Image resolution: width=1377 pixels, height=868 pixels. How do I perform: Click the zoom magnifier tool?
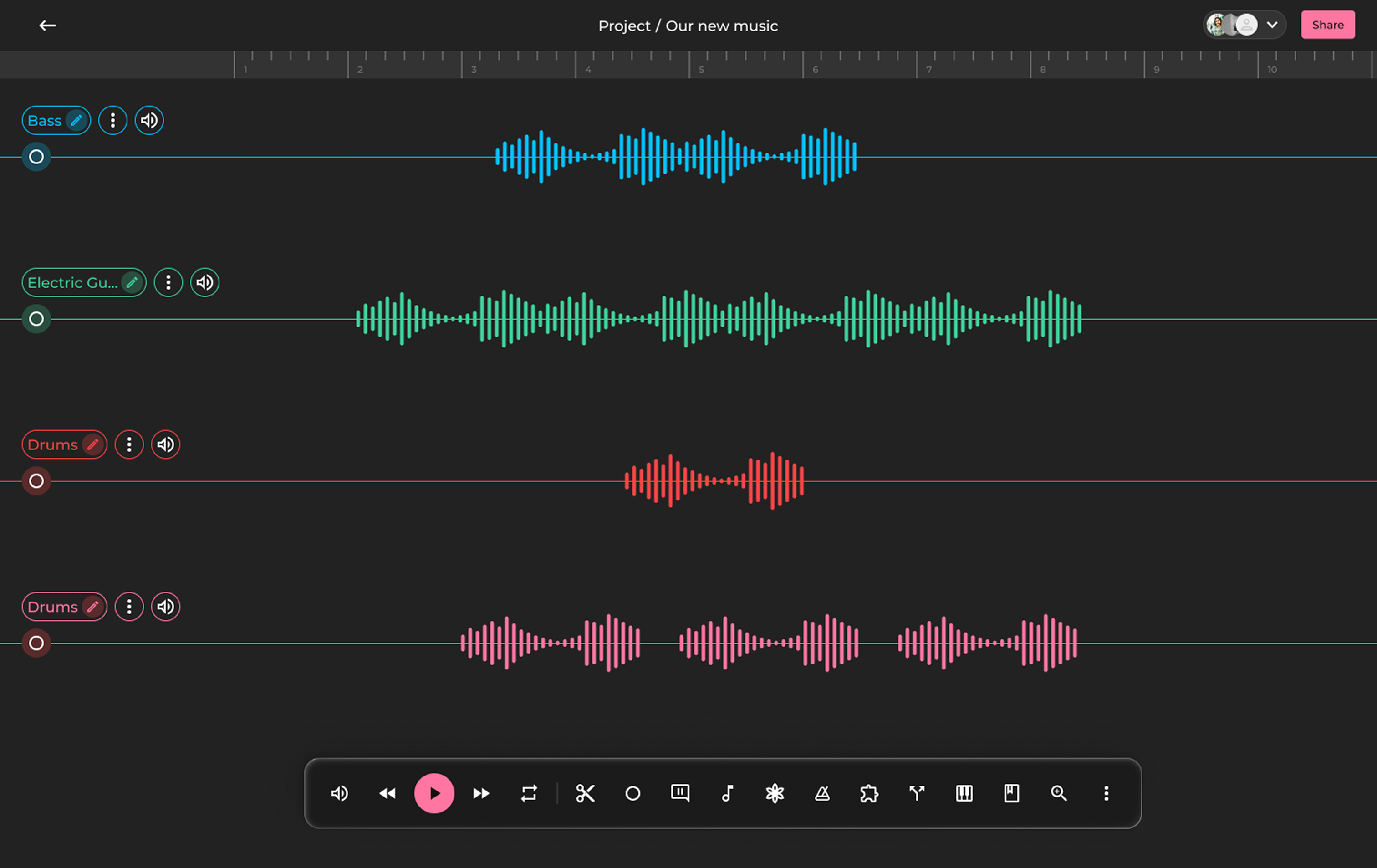[x=1059, y=793]
